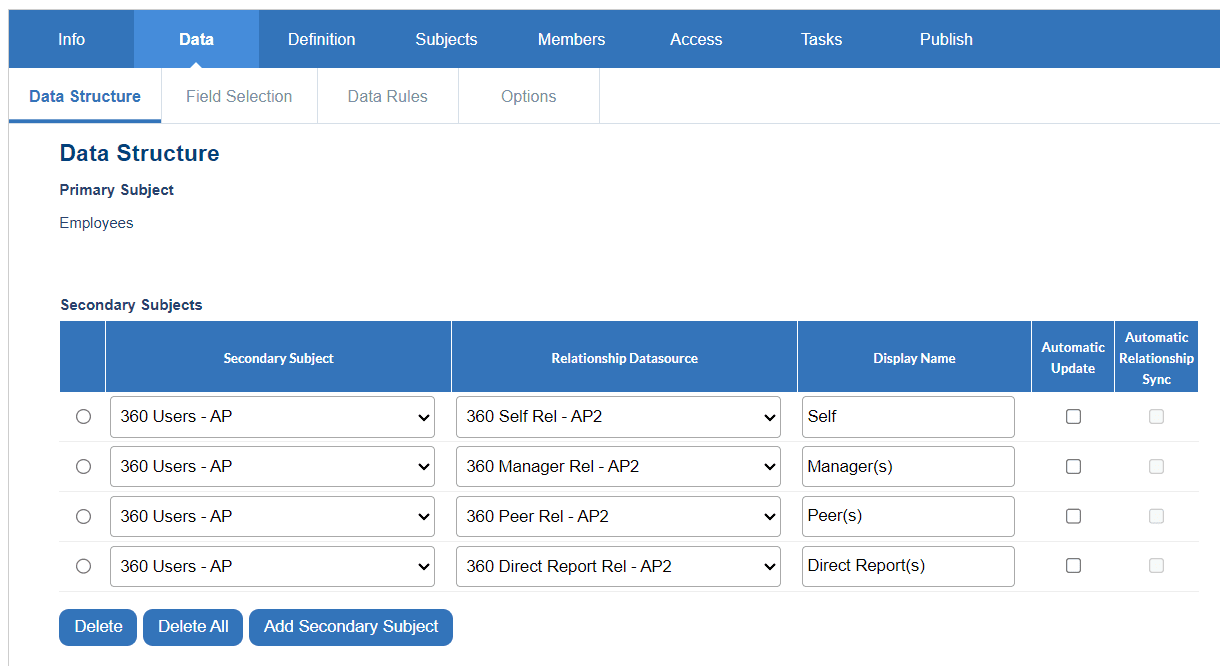Viewport: 1220px width, 666px height.
Task: Select the radio button for Peer(s) row
Action: click(84, 517)
